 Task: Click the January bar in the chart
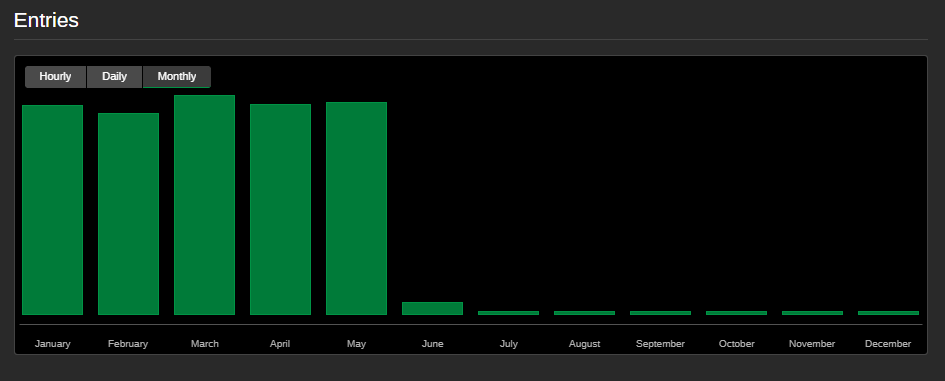[52, 210]
